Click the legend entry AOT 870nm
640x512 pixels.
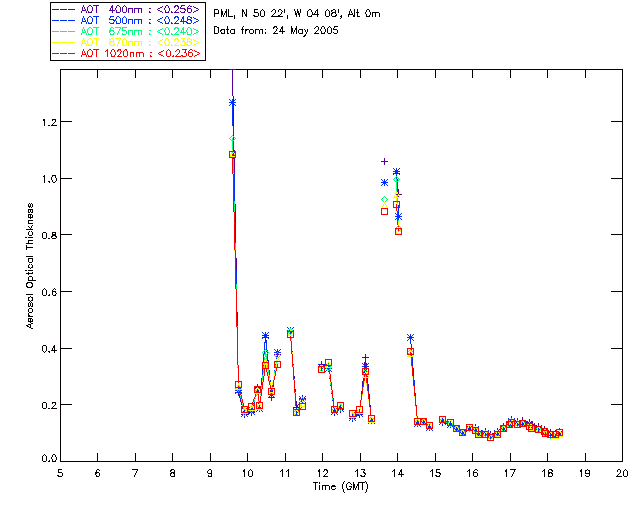(126, 42)
